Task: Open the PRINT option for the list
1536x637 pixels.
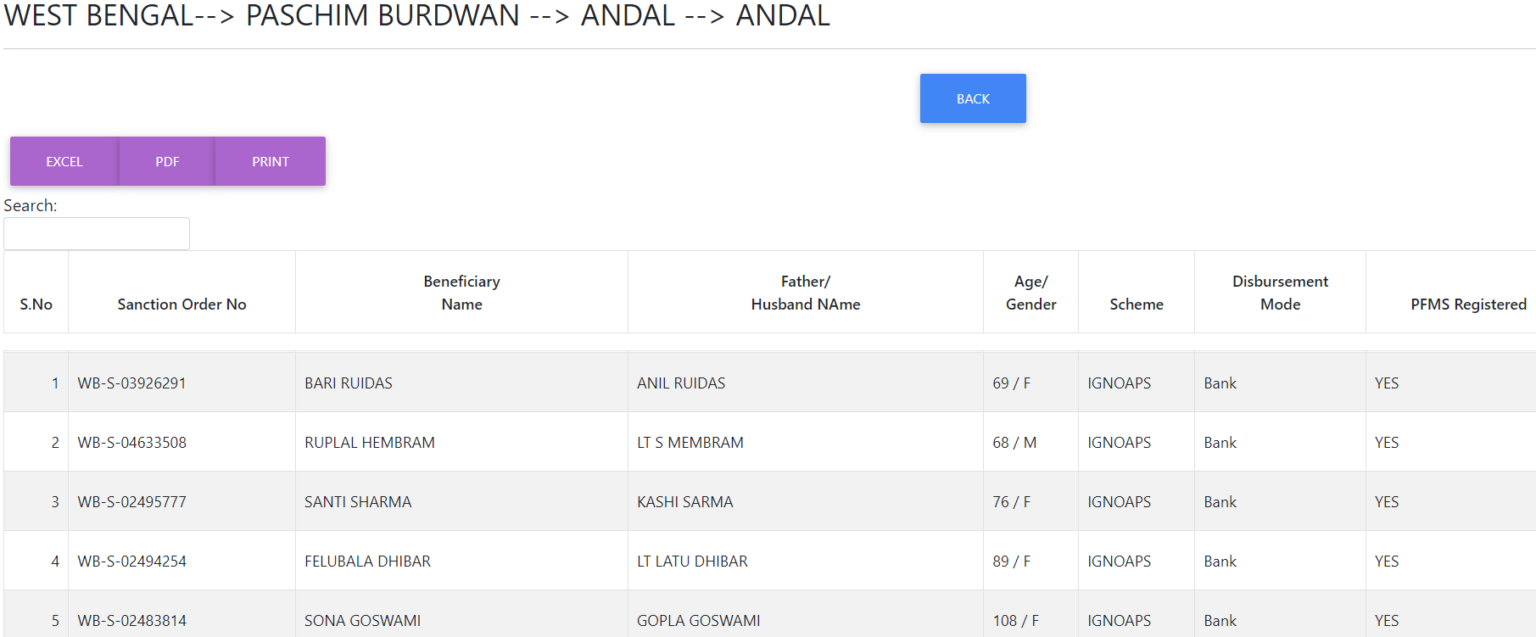Action: click(x=269, y=161)
